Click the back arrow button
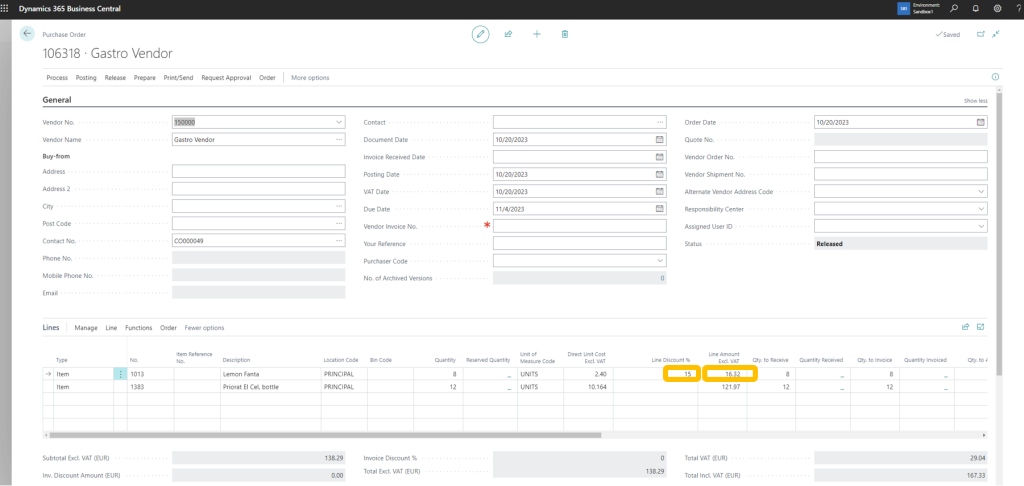Image resolution: width=1024 pixels, height=486 pixels. pyautogui.click(x=27, y=33)
